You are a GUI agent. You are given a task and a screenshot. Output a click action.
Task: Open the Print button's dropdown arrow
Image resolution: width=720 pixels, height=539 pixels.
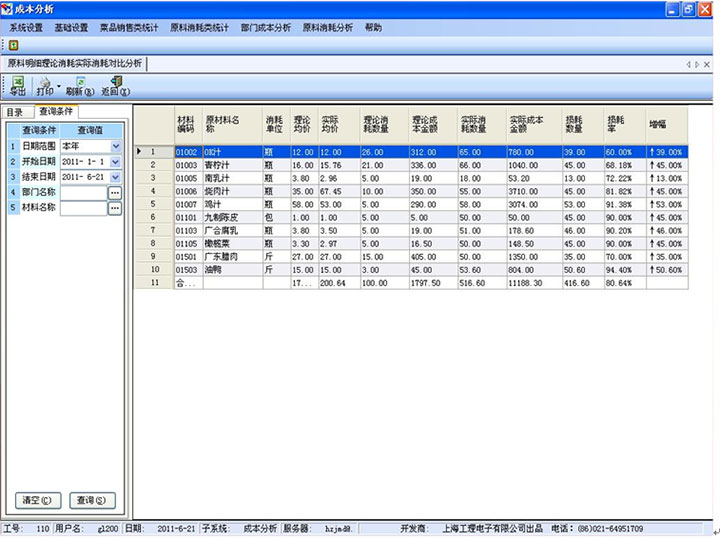59,86
